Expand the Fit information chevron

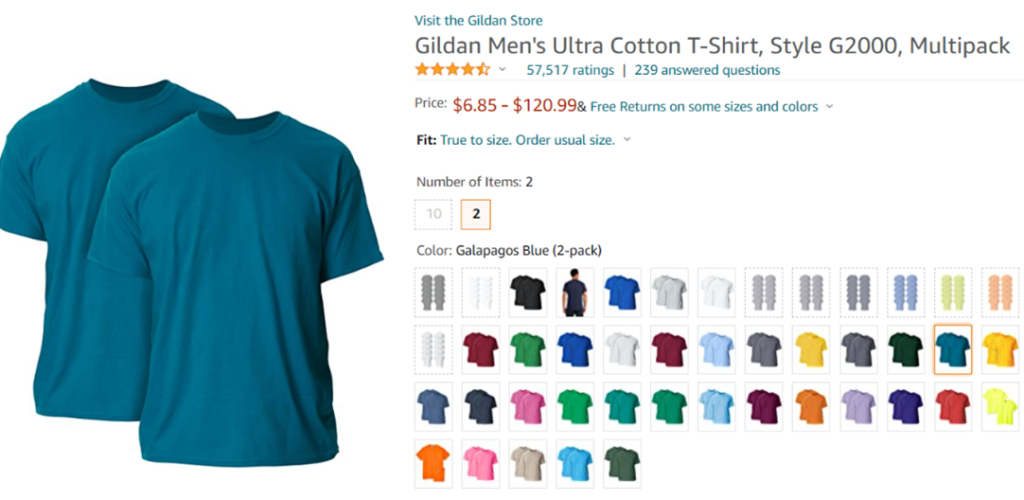point(627,140)
